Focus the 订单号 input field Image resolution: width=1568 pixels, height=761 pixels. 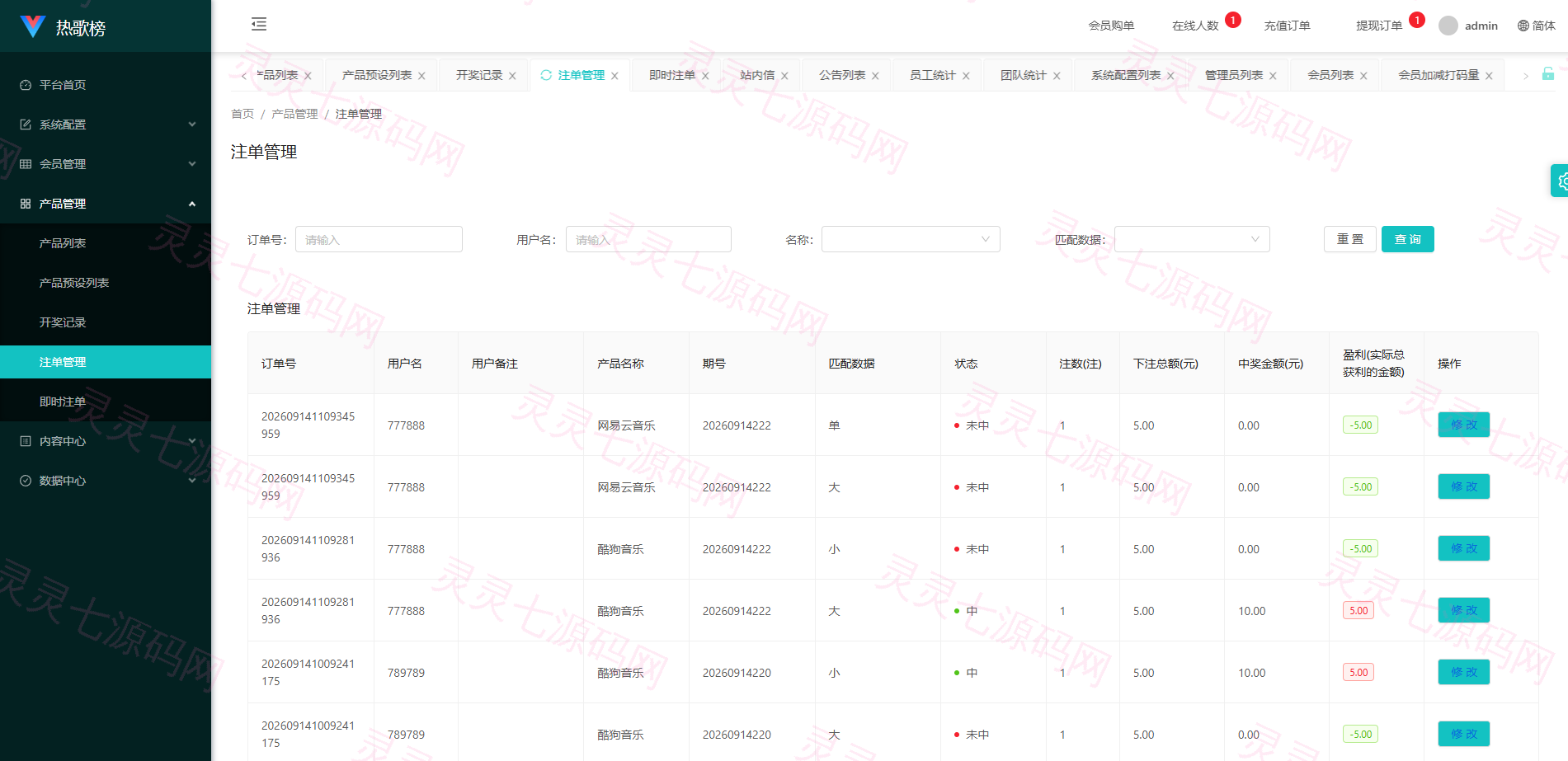(x=379, y=239)
